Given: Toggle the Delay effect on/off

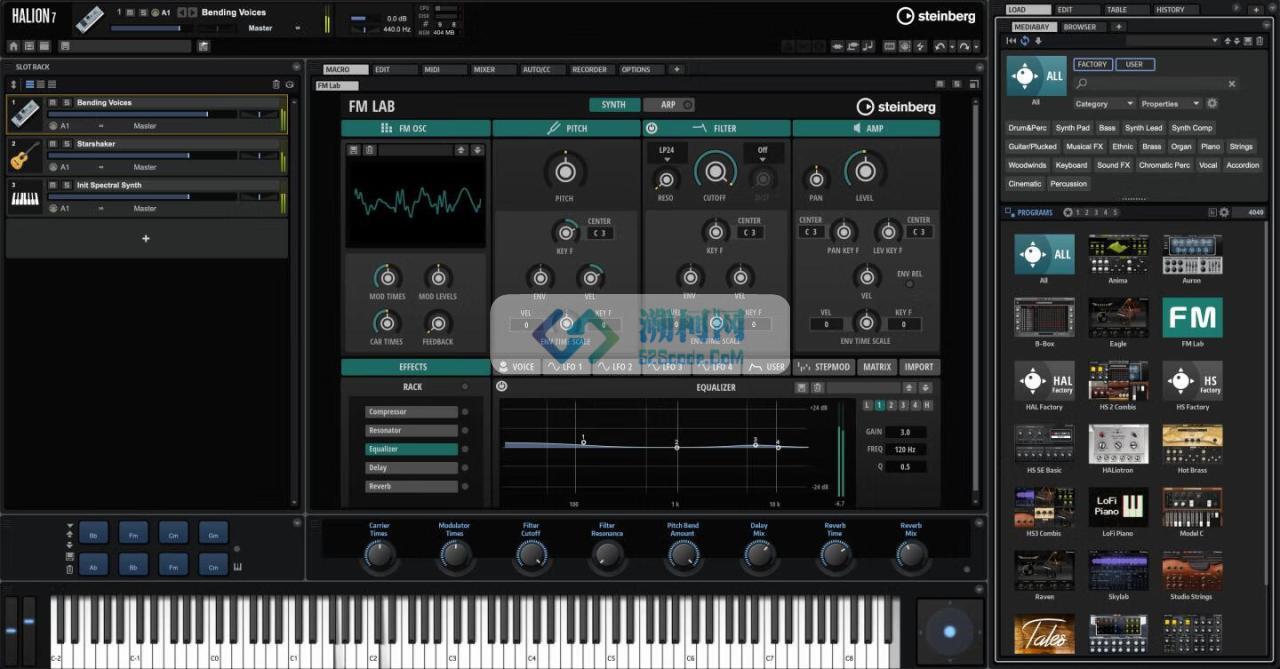Looking at the screenshot, I should point(465,468).
